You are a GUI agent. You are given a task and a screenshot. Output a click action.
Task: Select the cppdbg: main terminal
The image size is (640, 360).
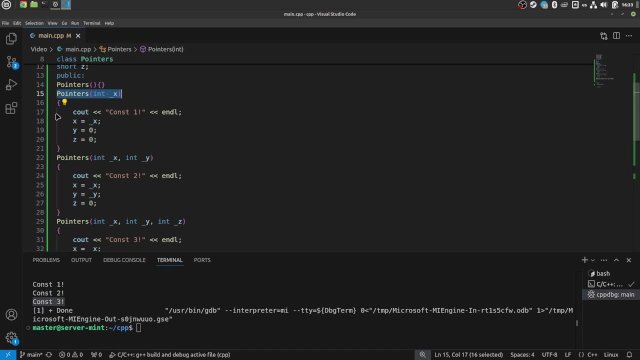611,295
